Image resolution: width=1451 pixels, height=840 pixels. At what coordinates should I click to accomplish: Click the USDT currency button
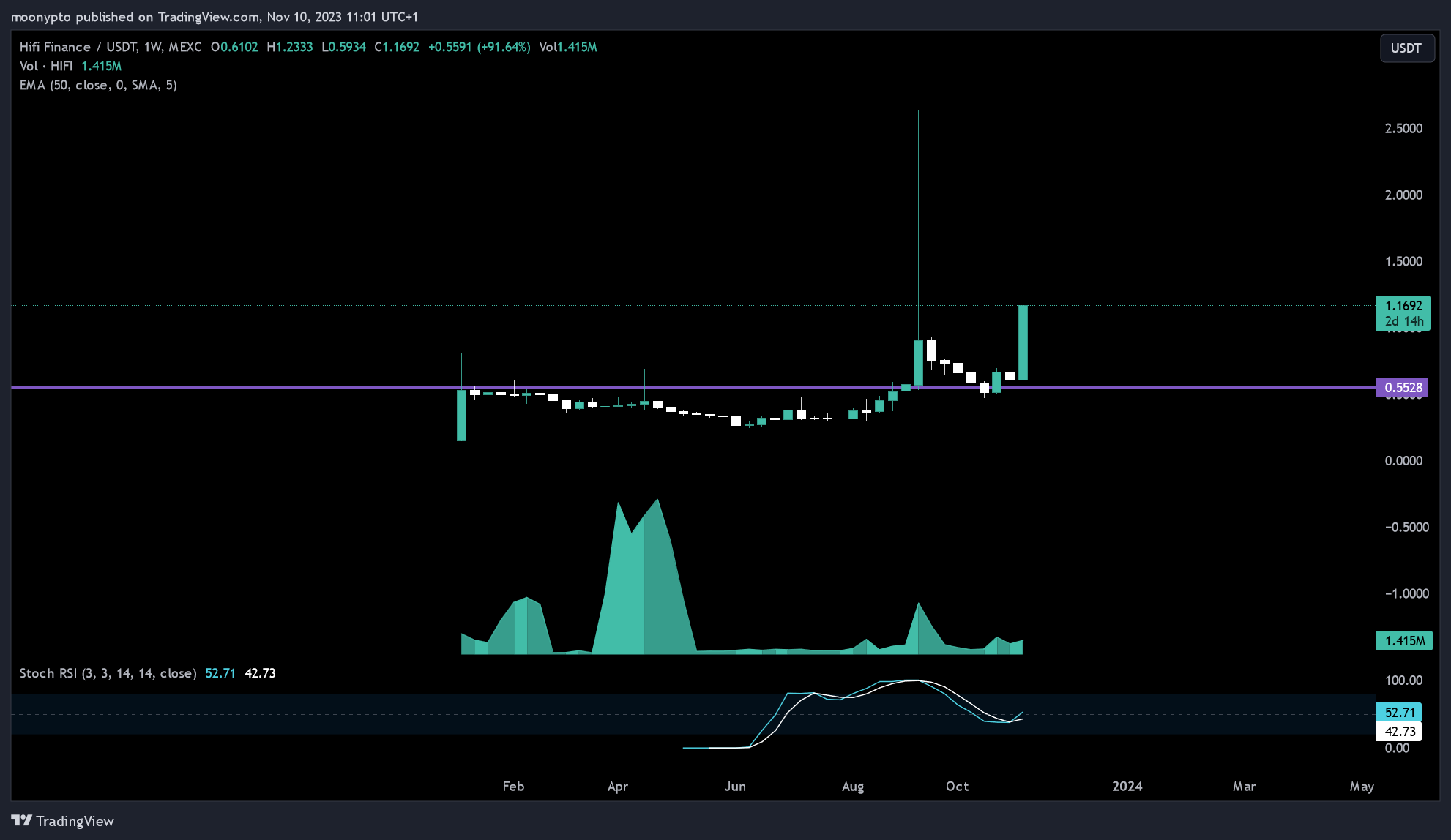pos(1406,48)
